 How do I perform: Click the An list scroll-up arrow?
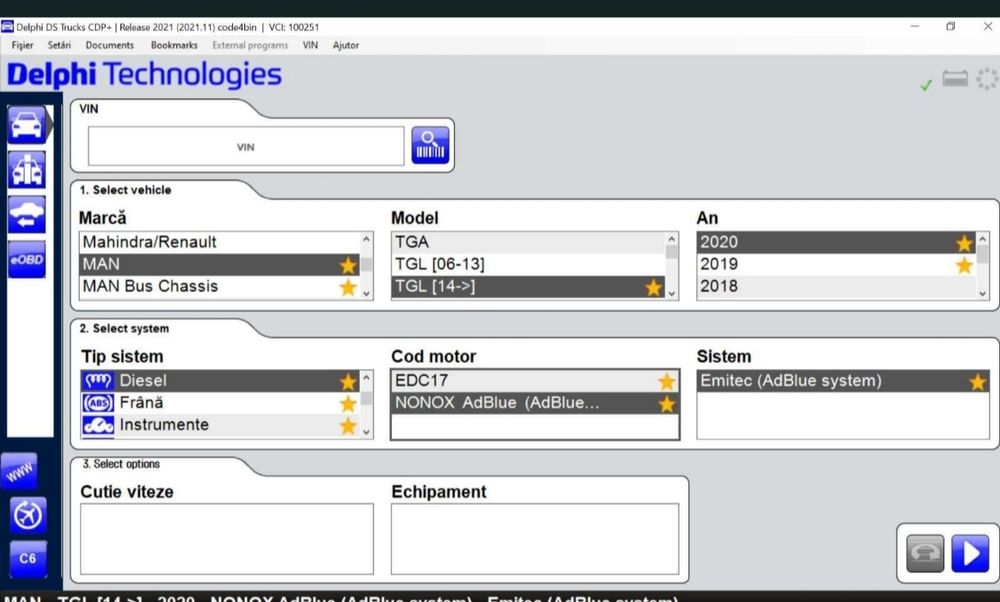(x=983, y=239)
